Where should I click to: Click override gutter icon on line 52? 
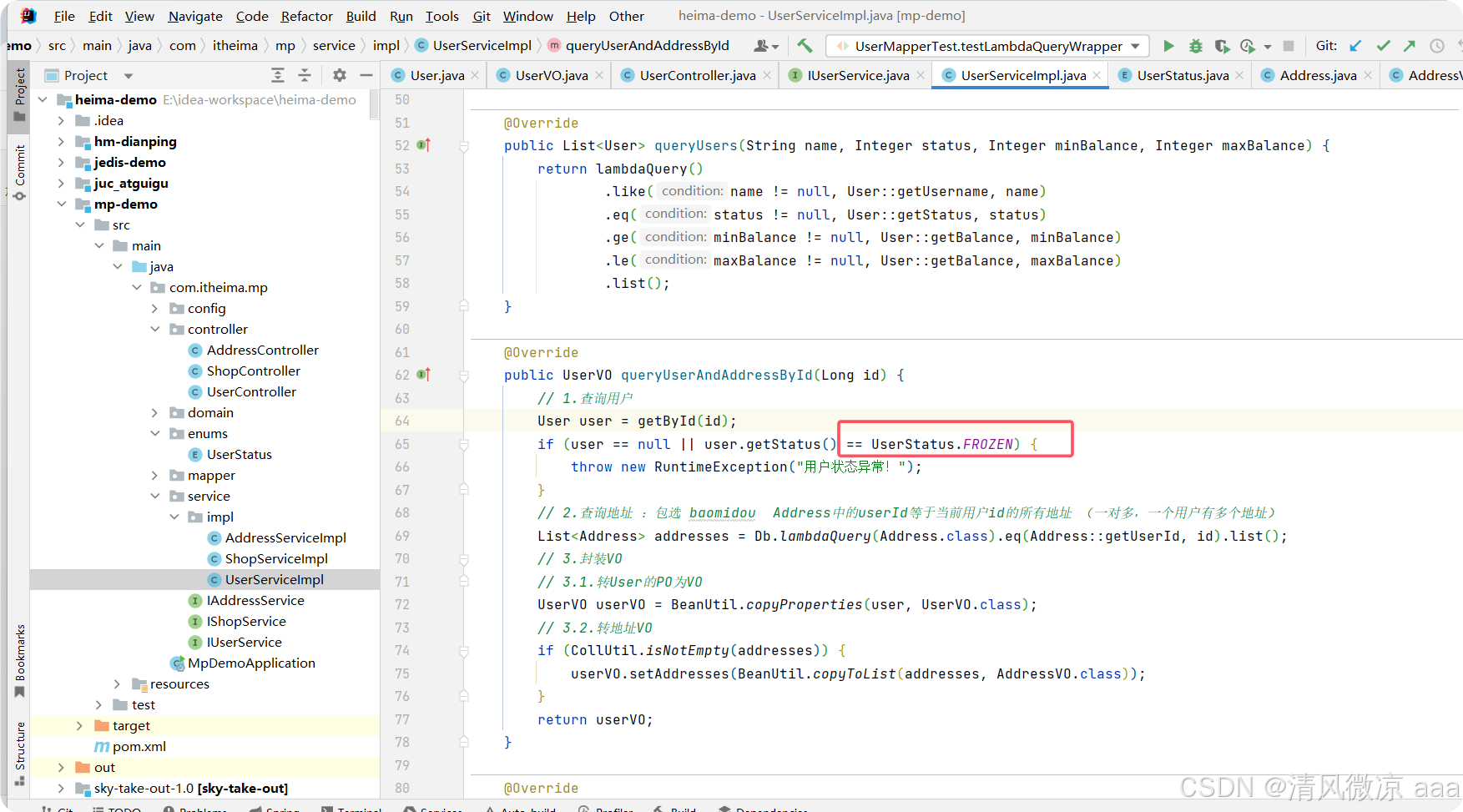423,145
